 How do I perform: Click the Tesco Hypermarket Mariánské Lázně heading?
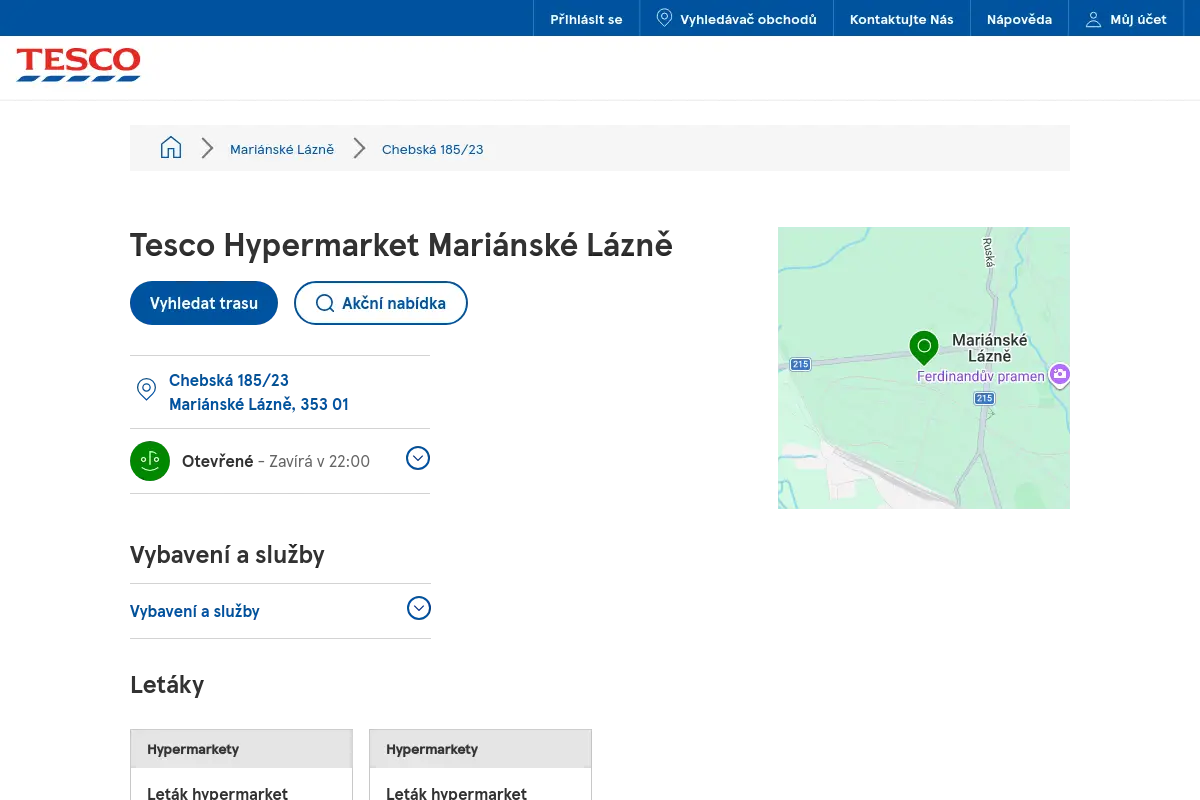click(401, 245)
